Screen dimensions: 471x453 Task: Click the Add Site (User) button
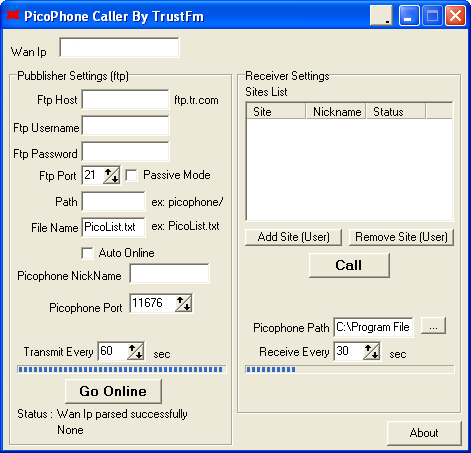[293, 237]
